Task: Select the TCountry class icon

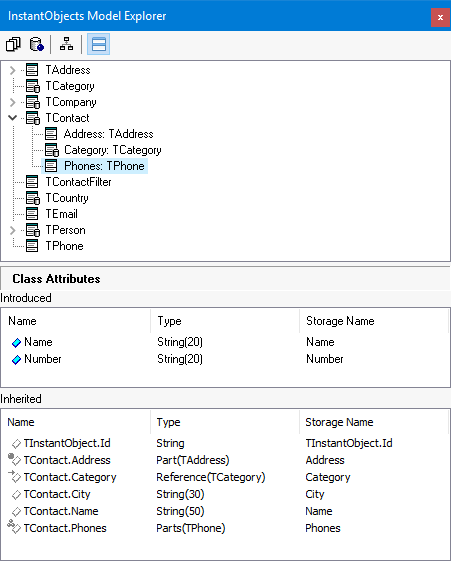Action: point(33,198)
